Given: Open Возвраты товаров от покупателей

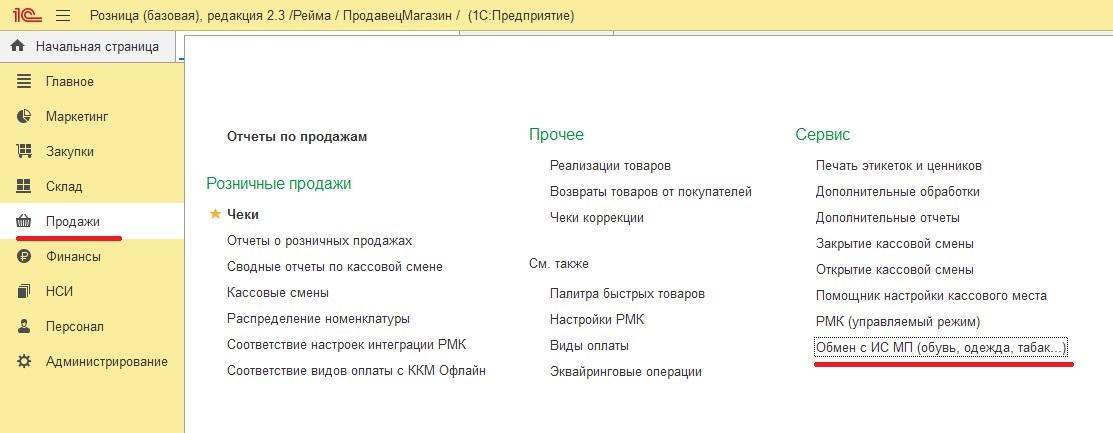Looking at the screenshot, I should (x=650, y=191).
